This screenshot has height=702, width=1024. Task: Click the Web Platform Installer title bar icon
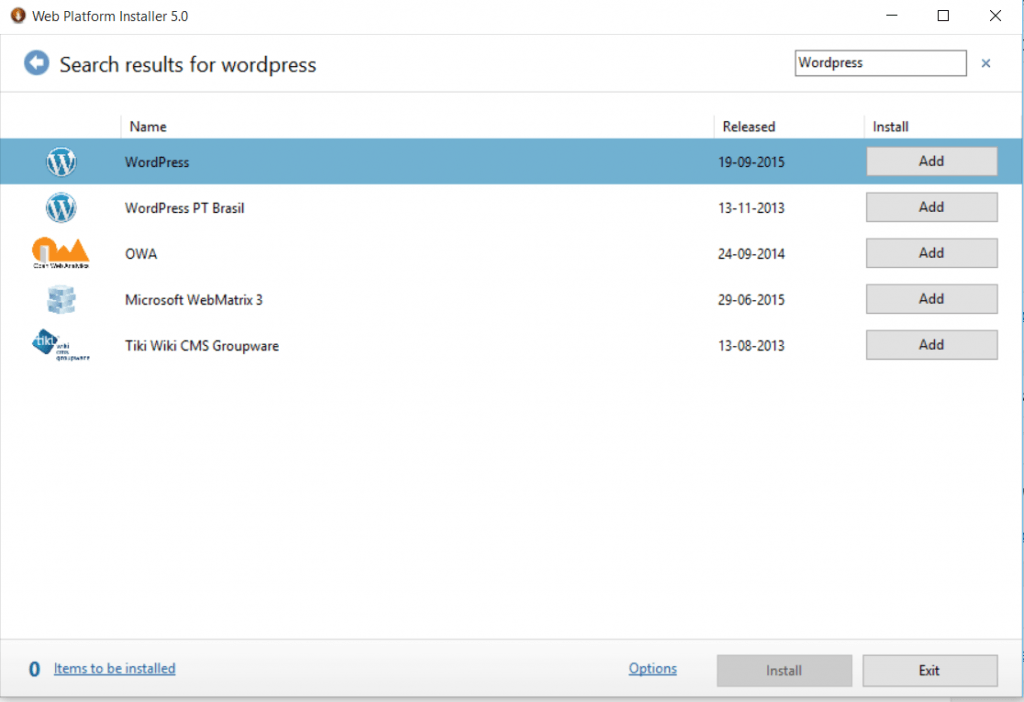click(x=18, y=15)
